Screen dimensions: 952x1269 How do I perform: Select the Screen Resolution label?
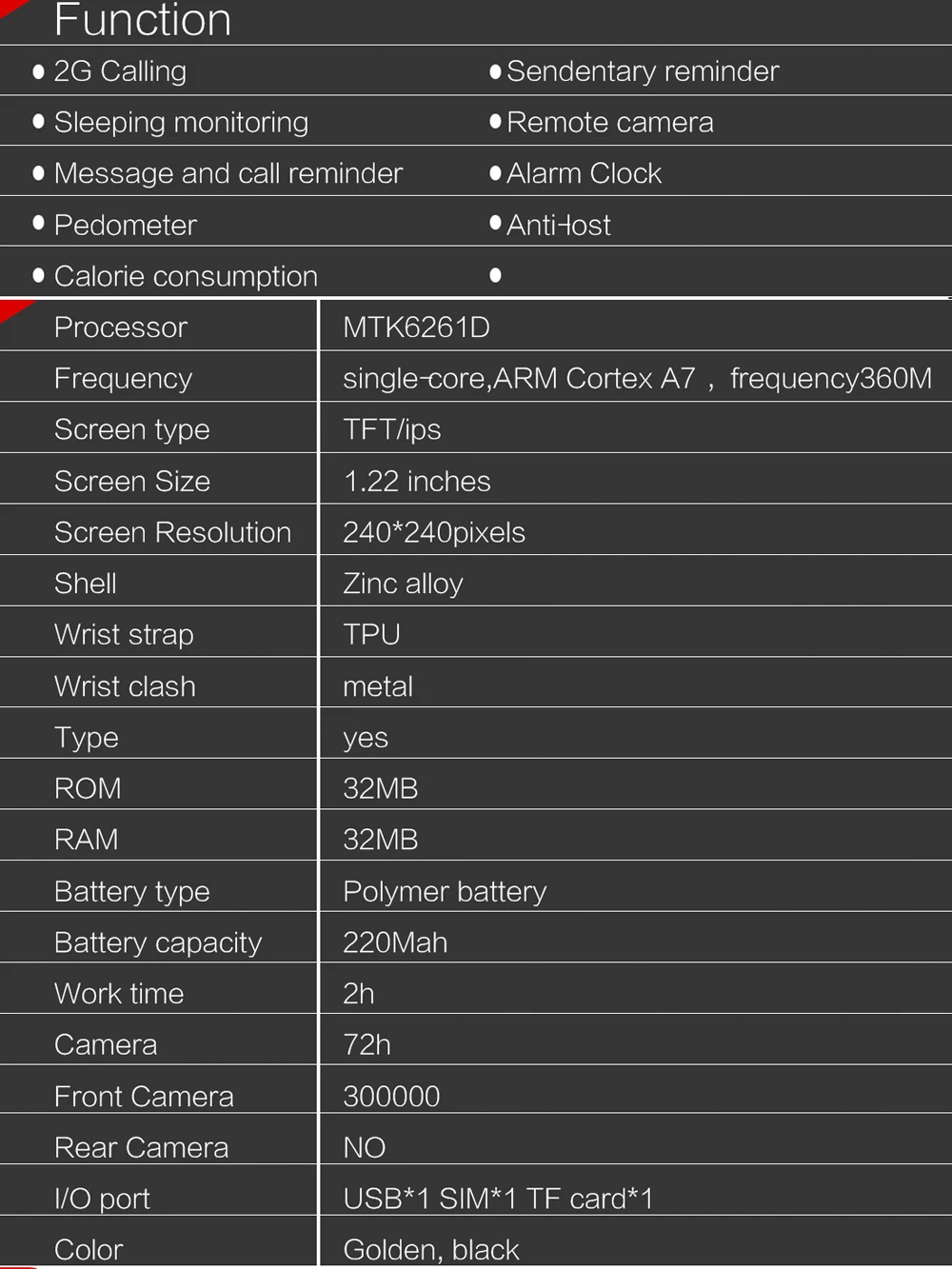coord(172,532)
